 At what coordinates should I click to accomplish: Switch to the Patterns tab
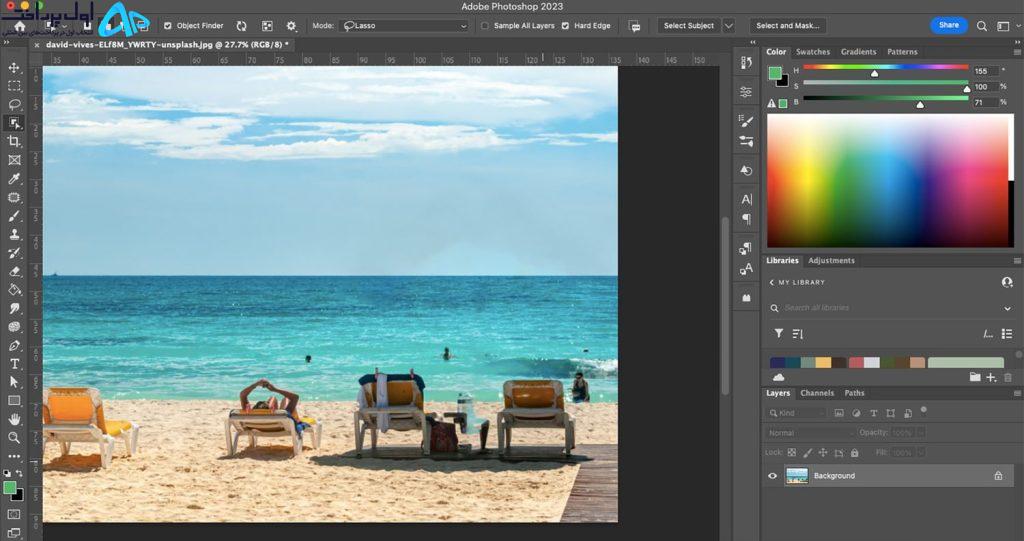(902, 52)
